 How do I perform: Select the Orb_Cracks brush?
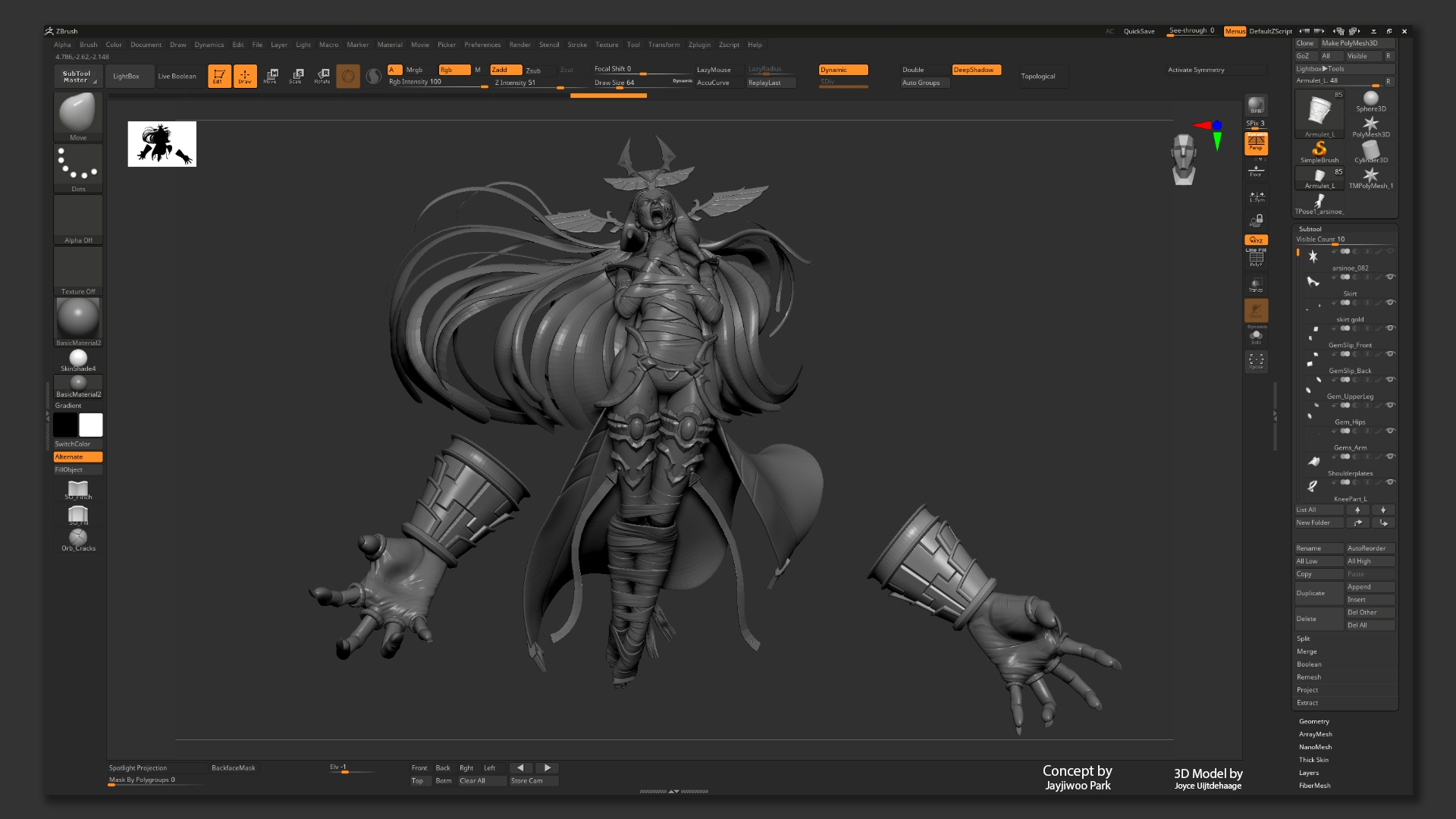pos(78,540)
